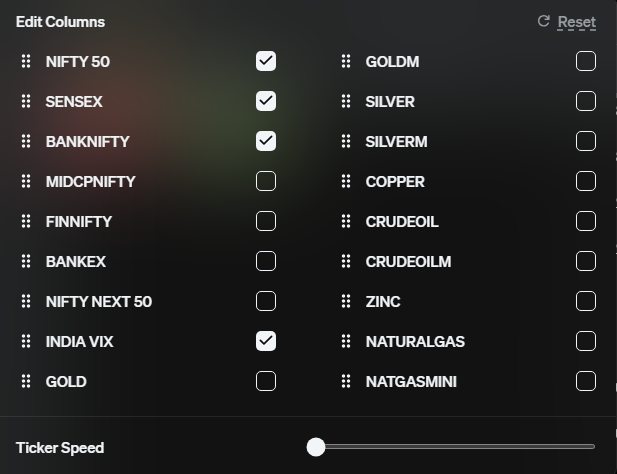The height and width of the screenshot is (474, 617).
Task: Check the CRUDEOIL checkbox
Action: (x=586, y=221)
